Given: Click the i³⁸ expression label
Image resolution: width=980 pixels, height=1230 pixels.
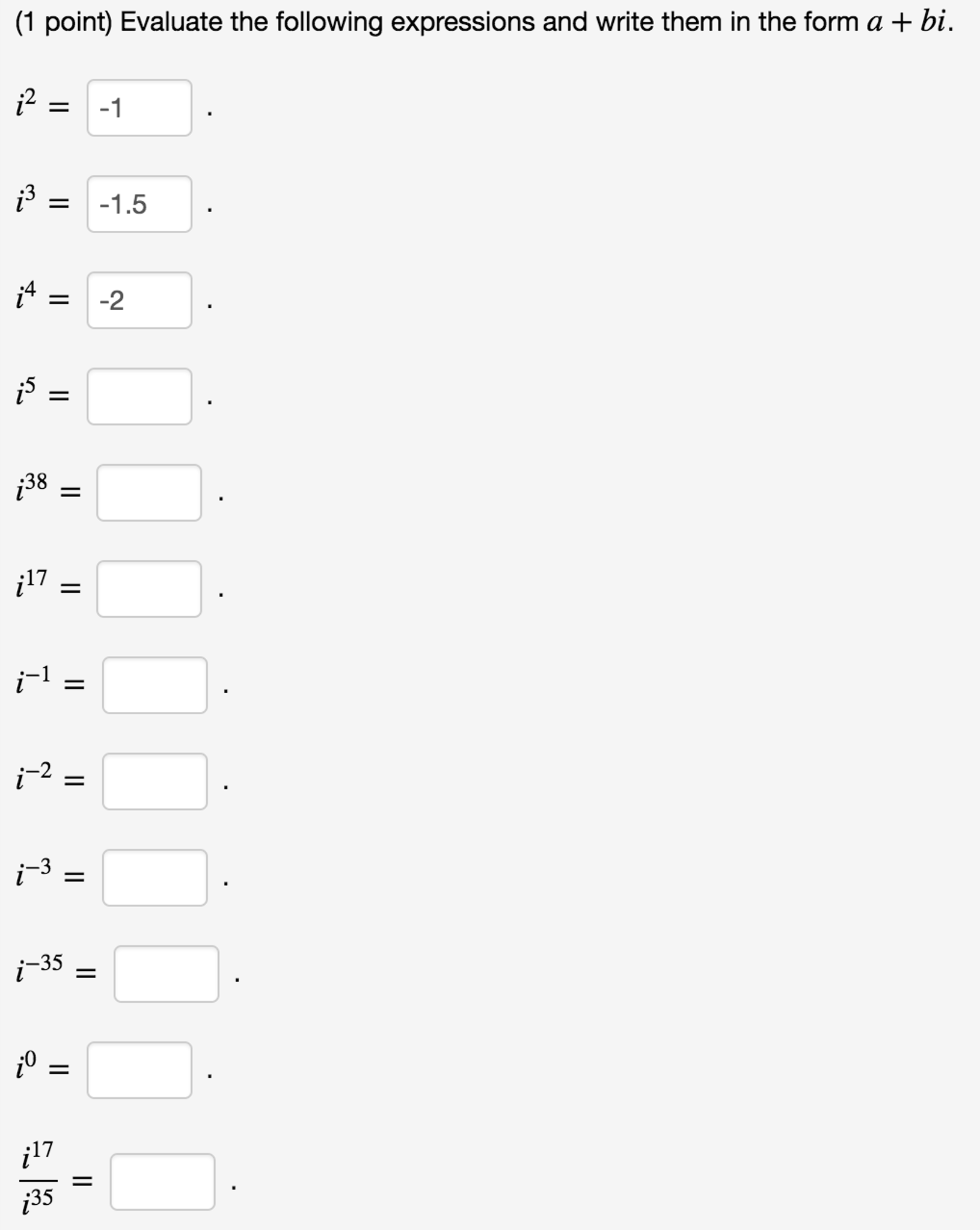Looking at the screenshot, I should point(32,487).
